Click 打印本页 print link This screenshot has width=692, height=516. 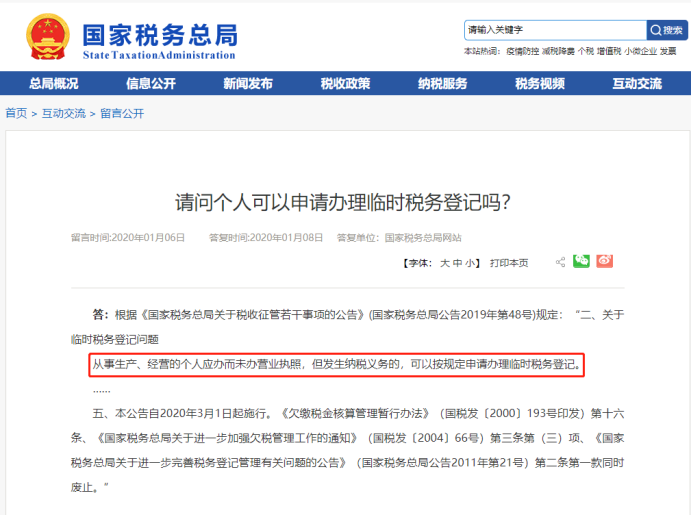point(509,263)
